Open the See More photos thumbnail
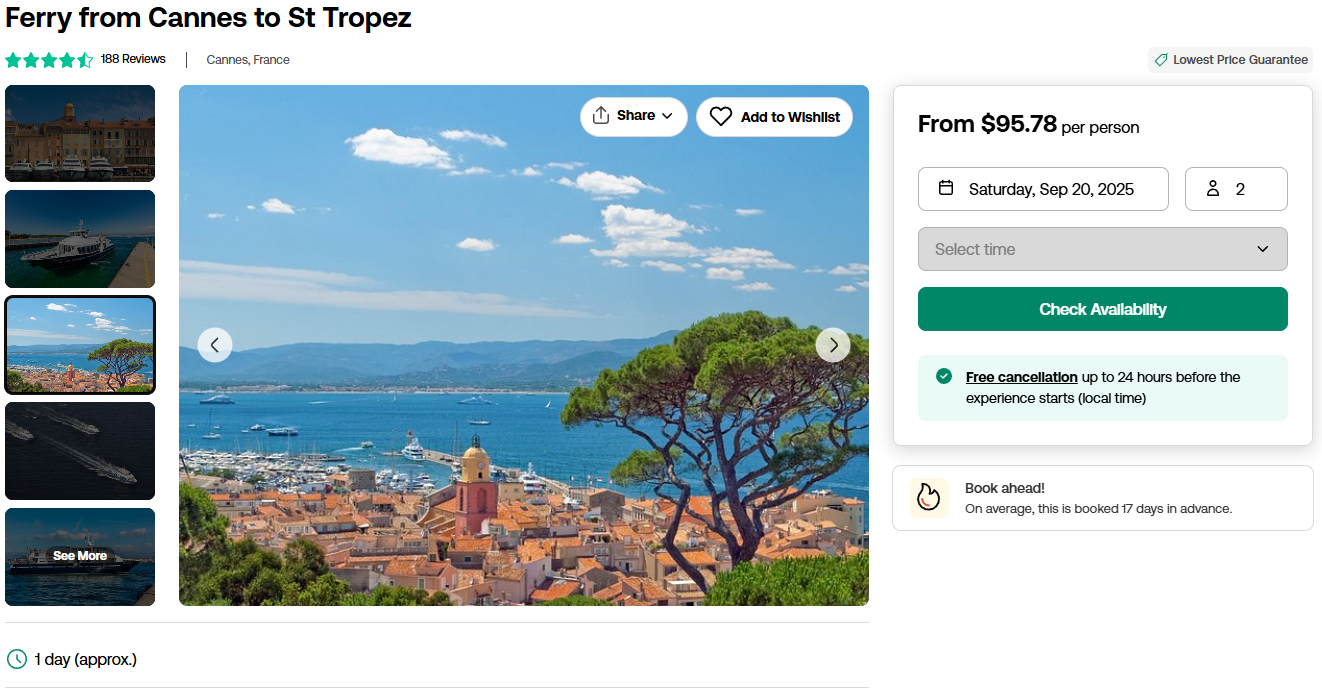The image size is (1322, 700). [x=80, y=556]
